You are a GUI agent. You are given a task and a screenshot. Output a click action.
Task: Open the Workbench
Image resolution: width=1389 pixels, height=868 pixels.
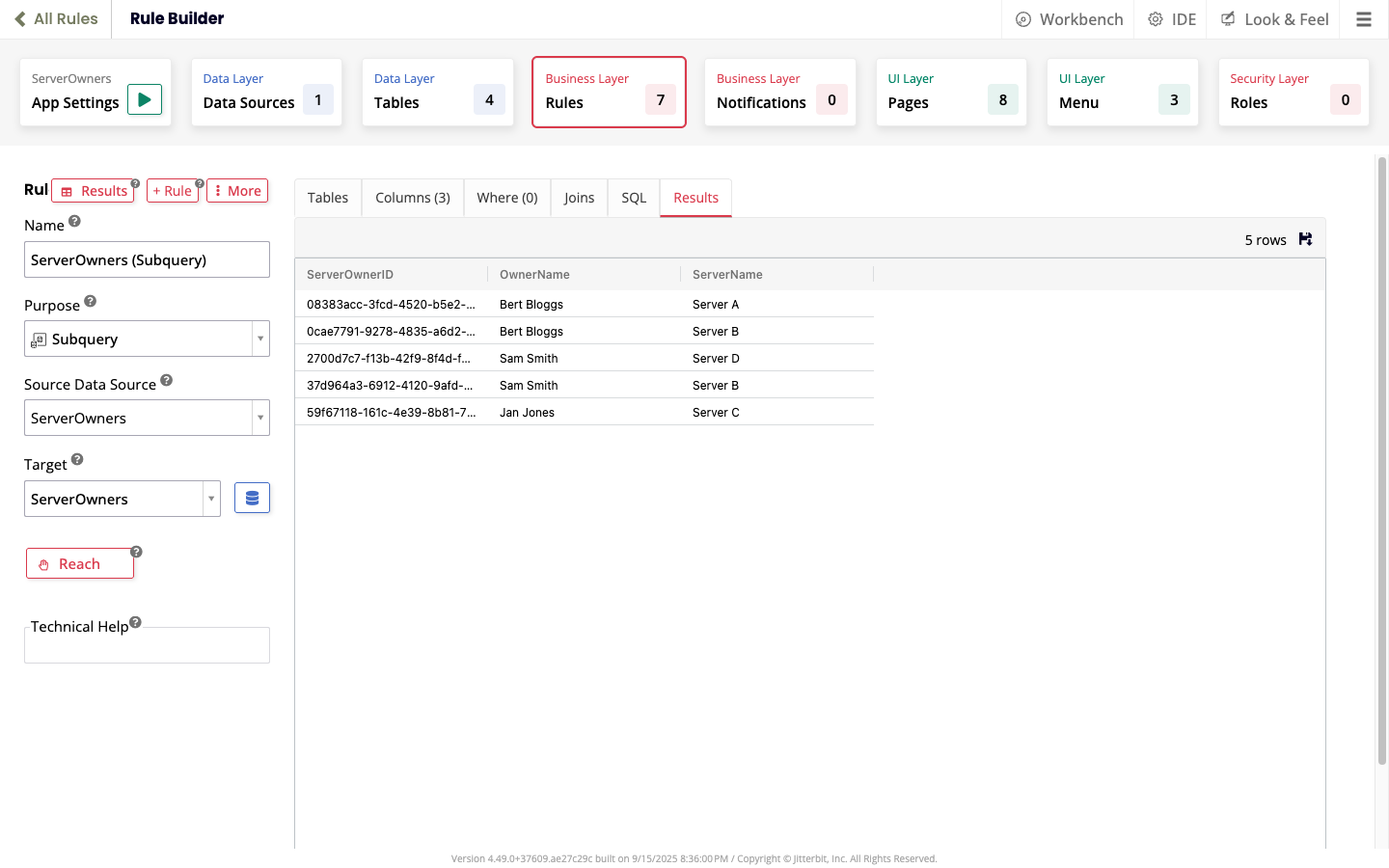[x=1069, y=18]
